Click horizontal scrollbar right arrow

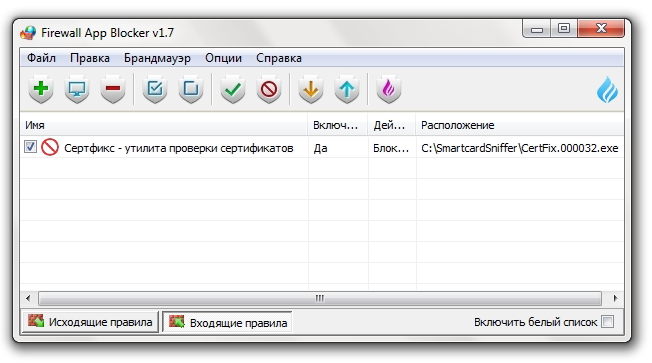[615, 298]
